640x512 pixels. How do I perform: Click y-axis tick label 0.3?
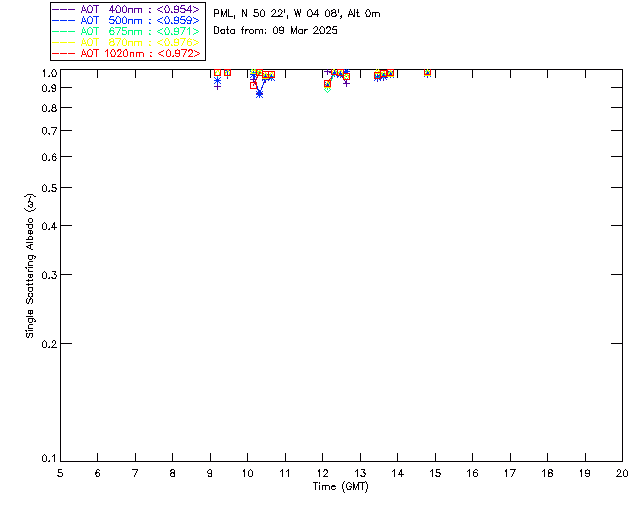[x=49, y=275]
